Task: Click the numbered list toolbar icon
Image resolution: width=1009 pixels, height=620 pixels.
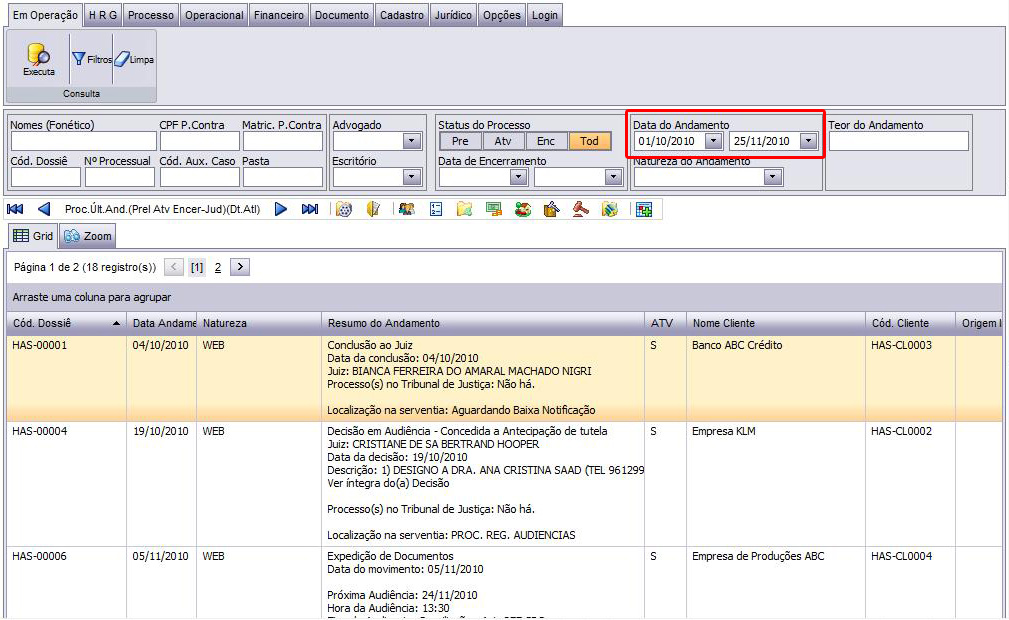Action: click(436, 209)
